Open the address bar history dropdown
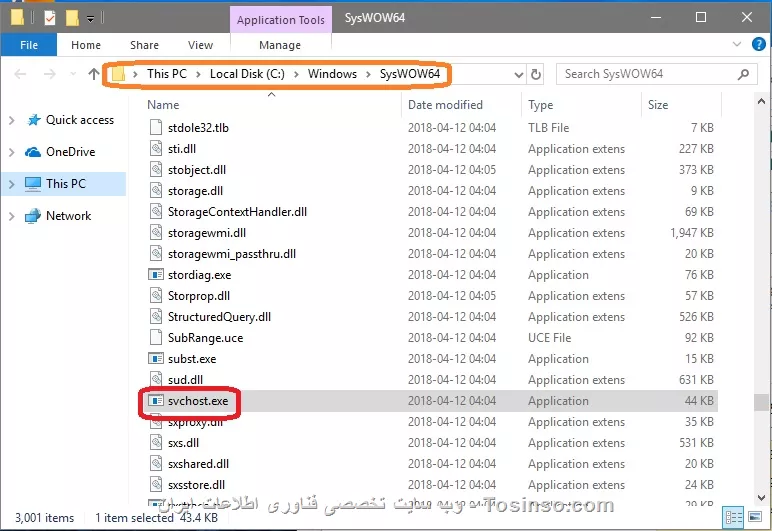772x531 pixels. [x=518, y=75]
